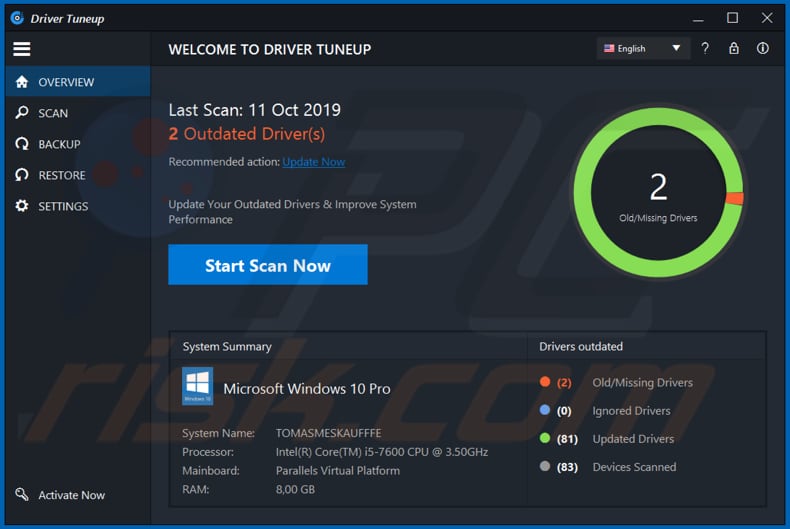Click the Activate Now key icon
Viewport: 790px width, 529px height.
tap(22, 494)
